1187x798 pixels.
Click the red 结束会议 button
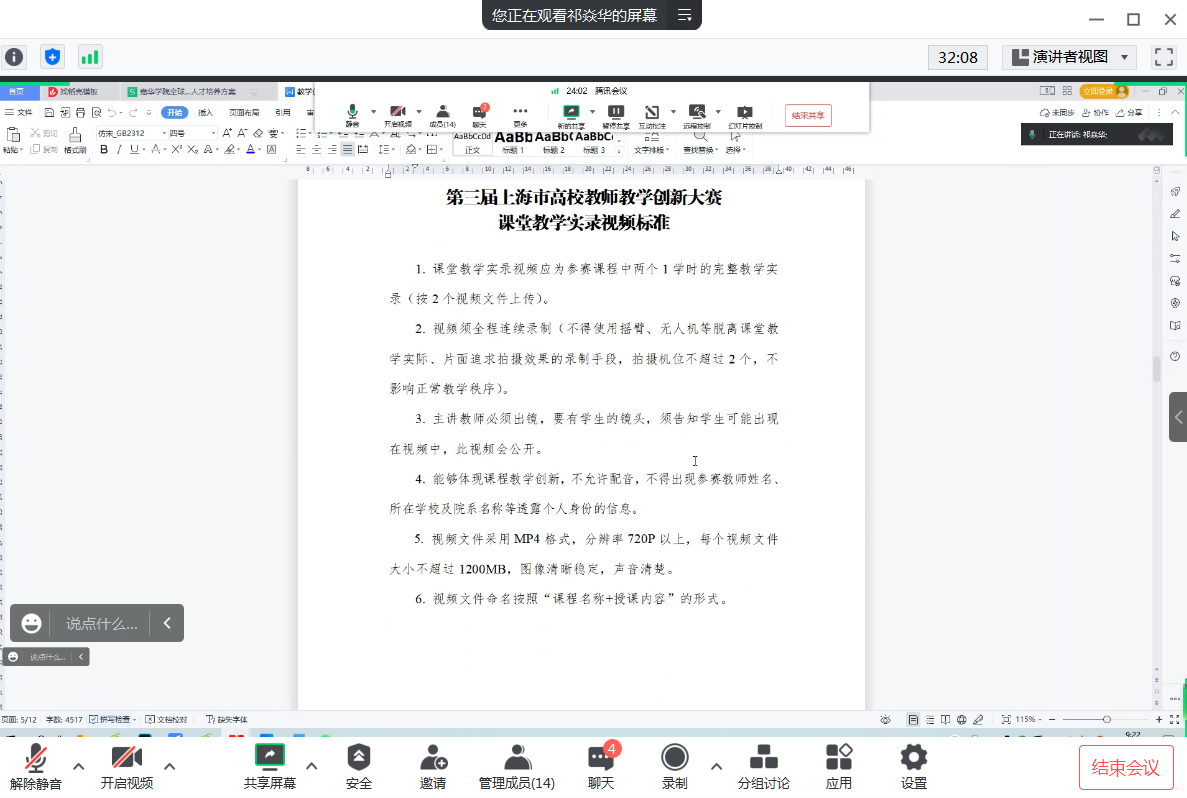point(1126,768)
